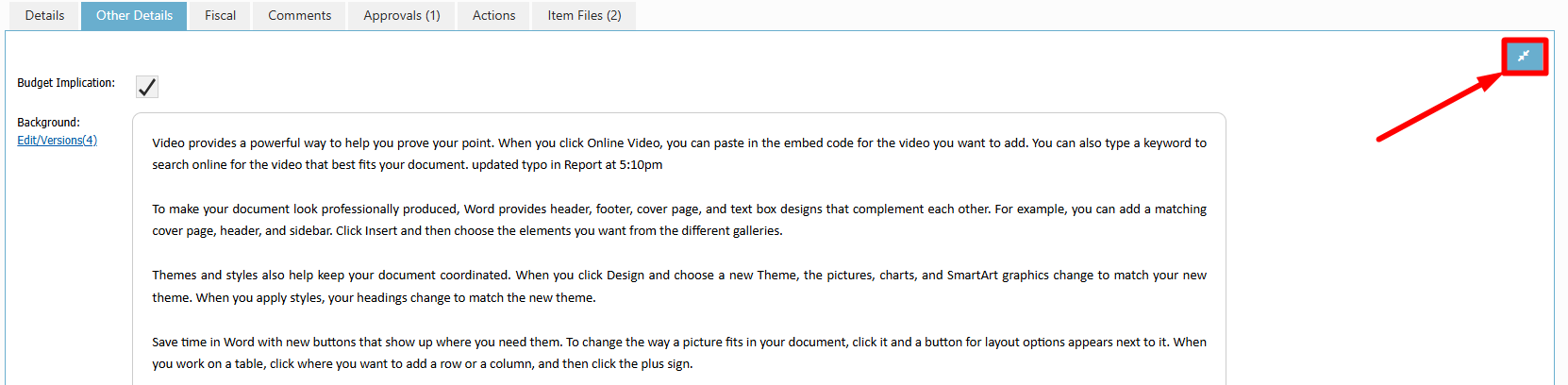Click the paragraph starting 'Save time in Word'
Screen dimensions: 1568x385
679,353
